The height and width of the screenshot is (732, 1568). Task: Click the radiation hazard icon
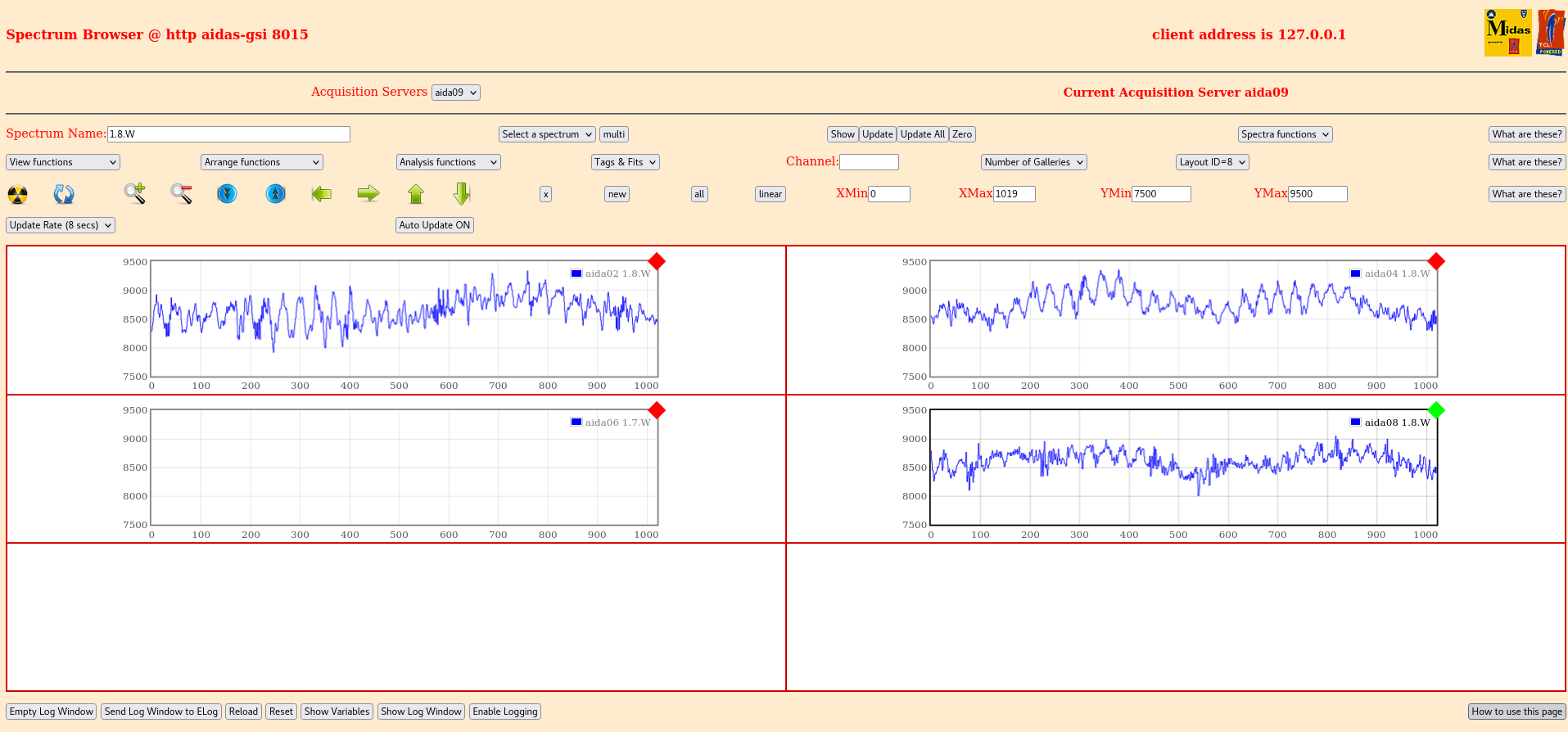point(17,194)
